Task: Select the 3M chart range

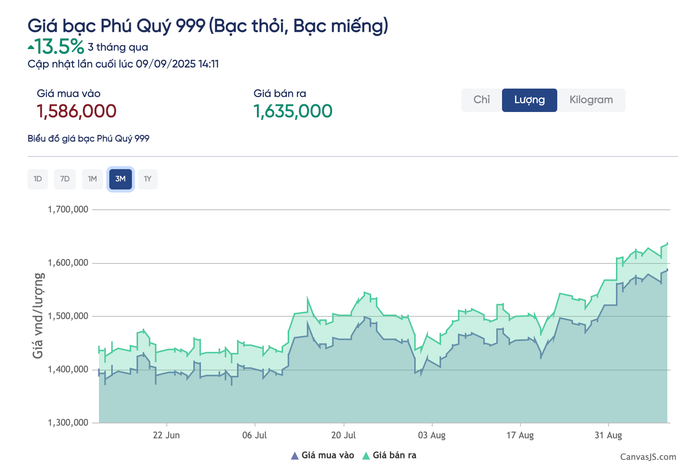Action: coord(120,179)
